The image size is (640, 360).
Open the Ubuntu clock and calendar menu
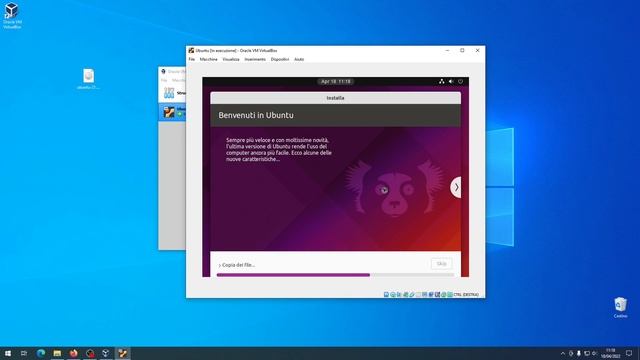336,81
